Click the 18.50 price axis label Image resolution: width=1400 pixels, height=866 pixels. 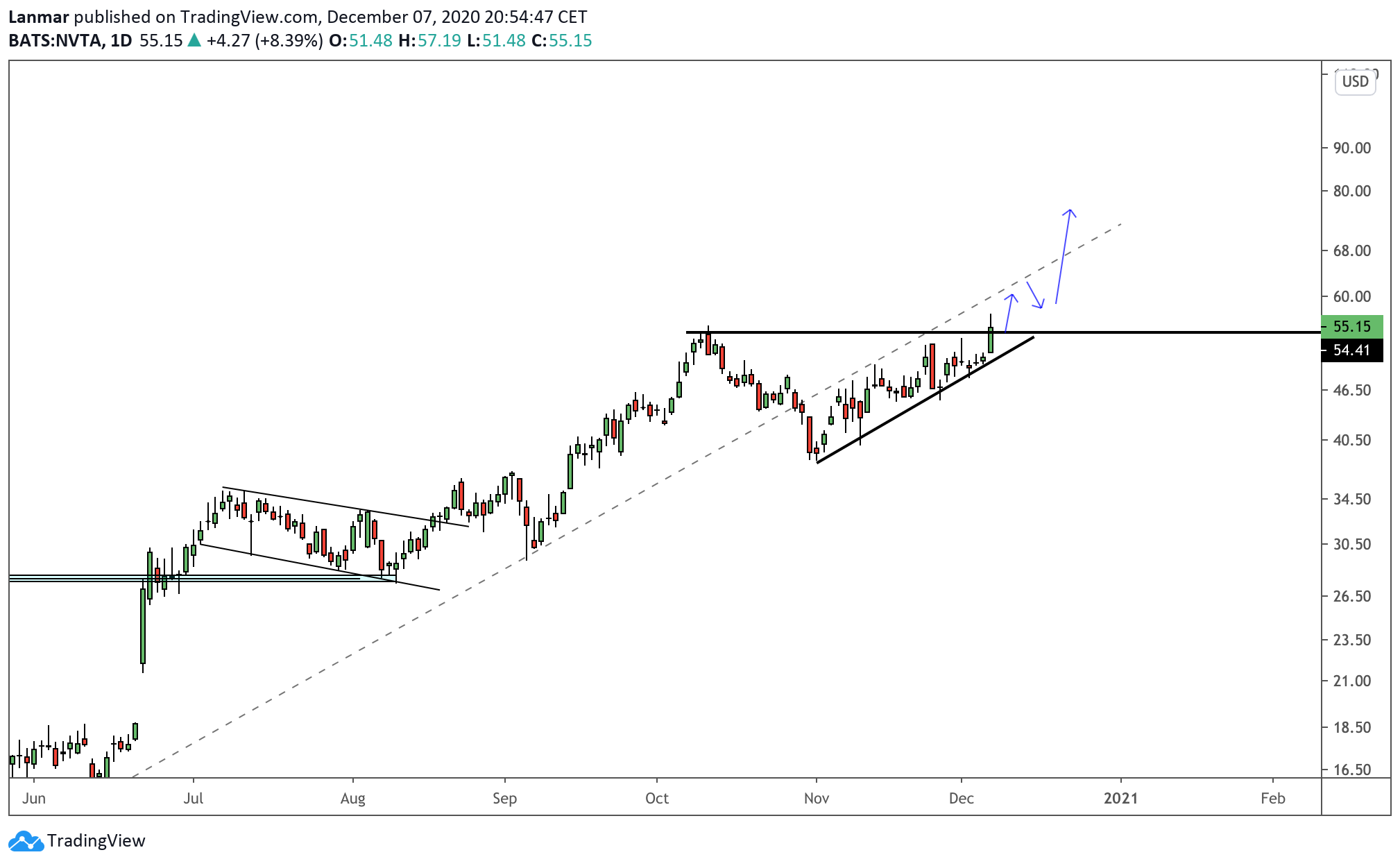coord(1352,727)
